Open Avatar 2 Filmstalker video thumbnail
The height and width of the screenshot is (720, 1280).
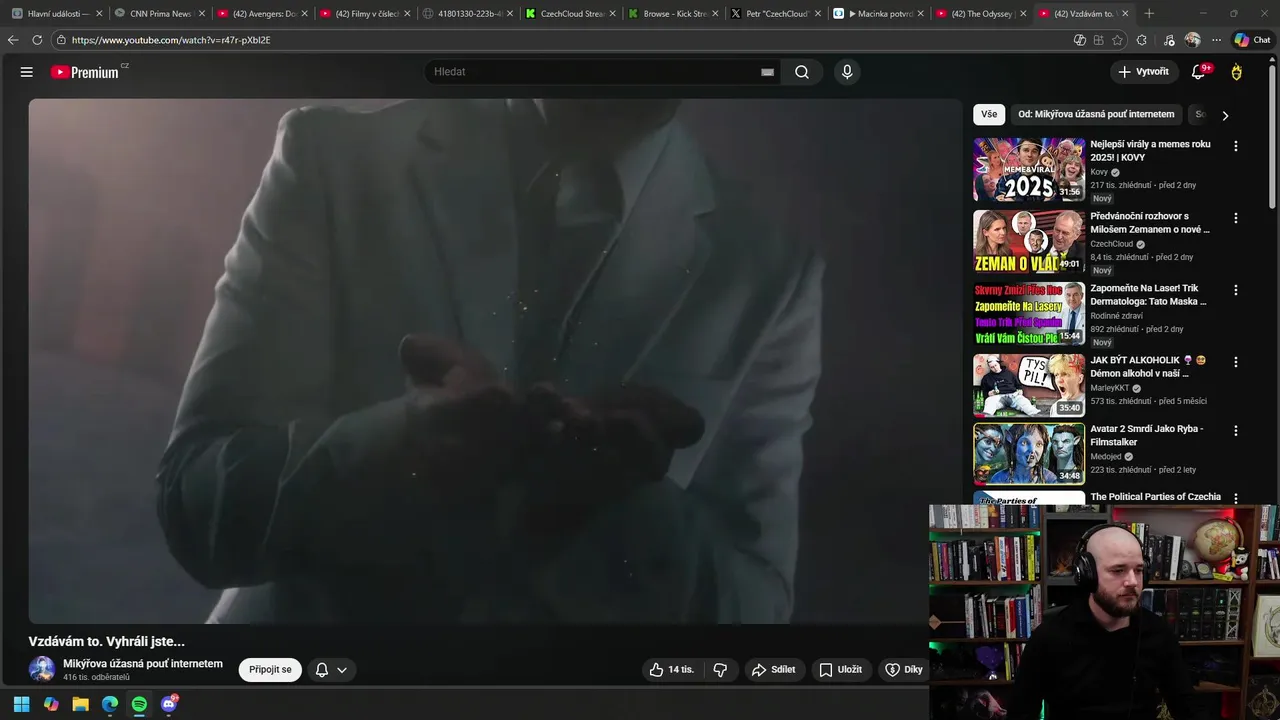pos(1029,454)
